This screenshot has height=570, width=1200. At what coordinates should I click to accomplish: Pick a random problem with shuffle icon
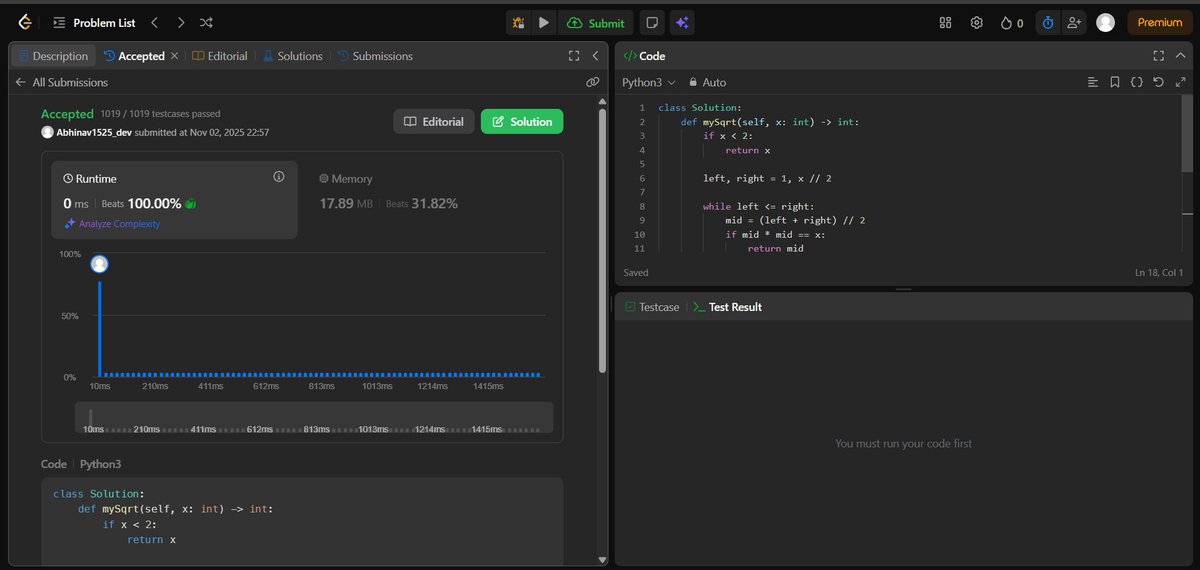tap(206, 22)
